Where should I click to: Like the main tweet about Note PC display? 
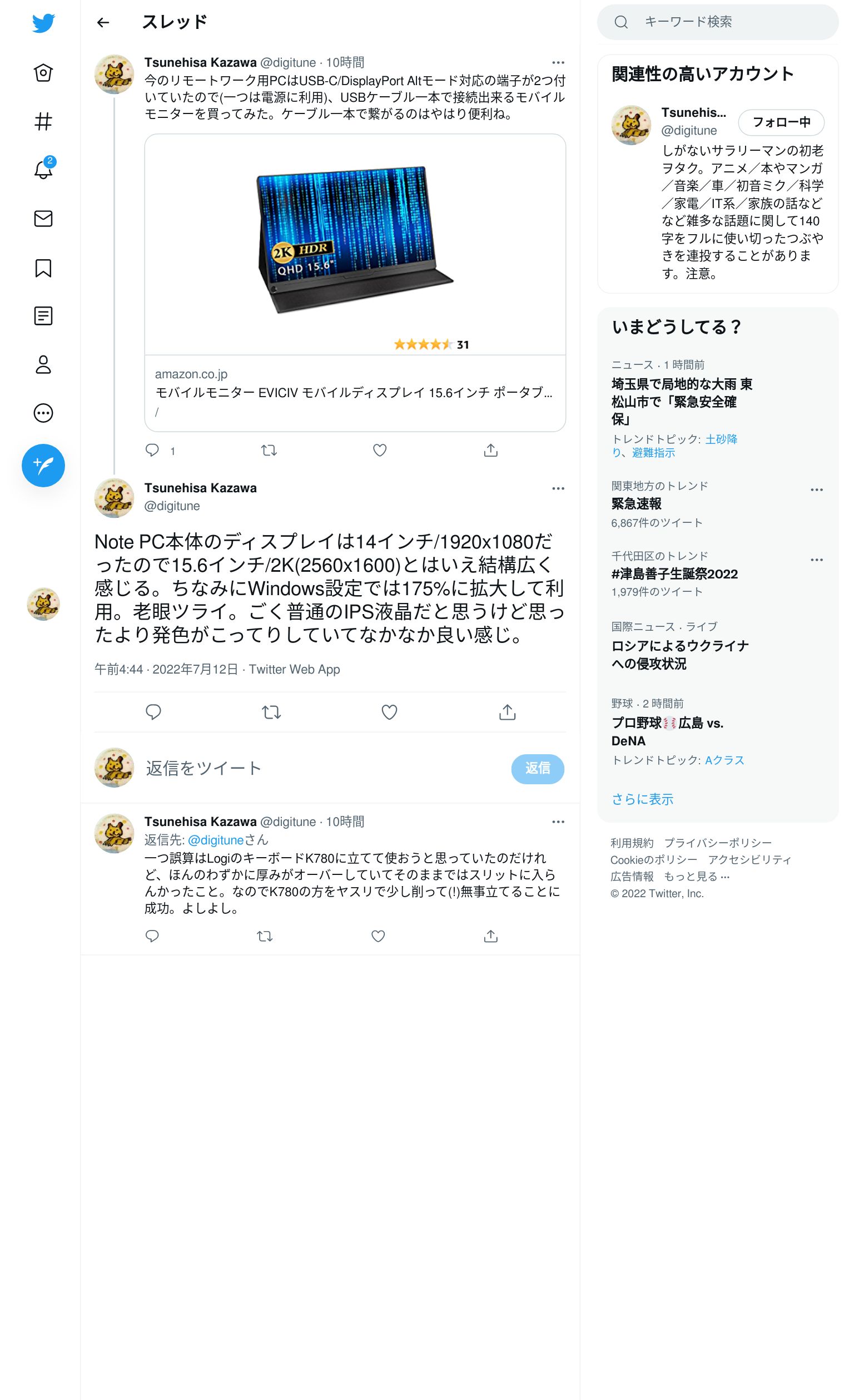pos(389,712)
